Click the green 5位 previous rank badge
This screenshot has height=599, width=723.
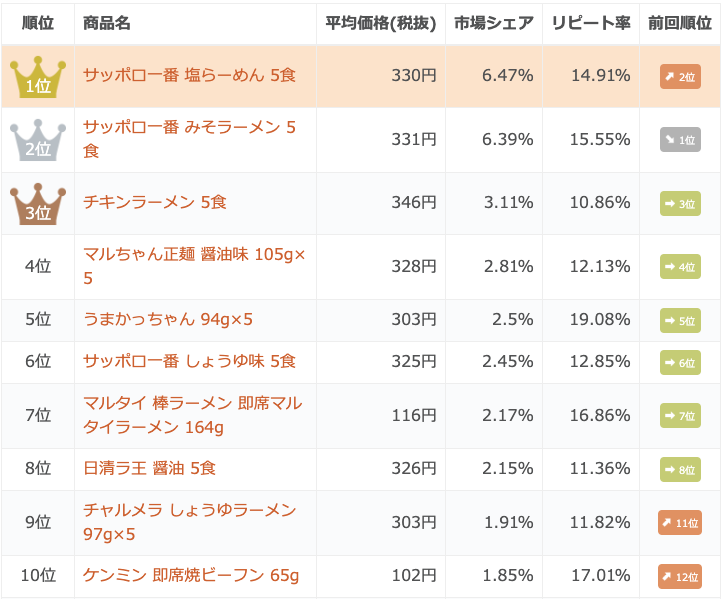tap(680, 320)
